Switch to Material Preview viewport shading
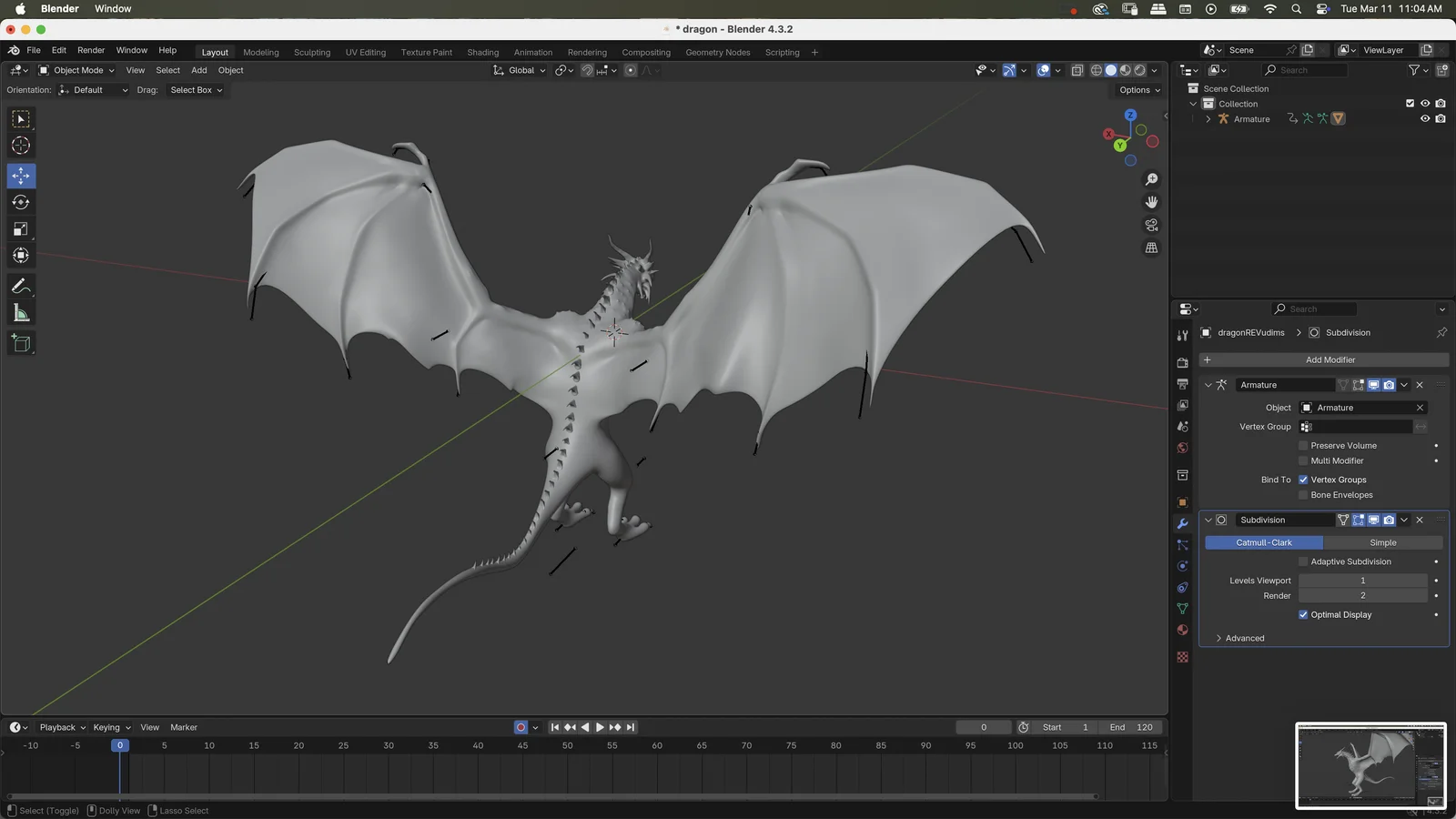The height and width of the screenshot is (819, 1456). coord(1125,70)
